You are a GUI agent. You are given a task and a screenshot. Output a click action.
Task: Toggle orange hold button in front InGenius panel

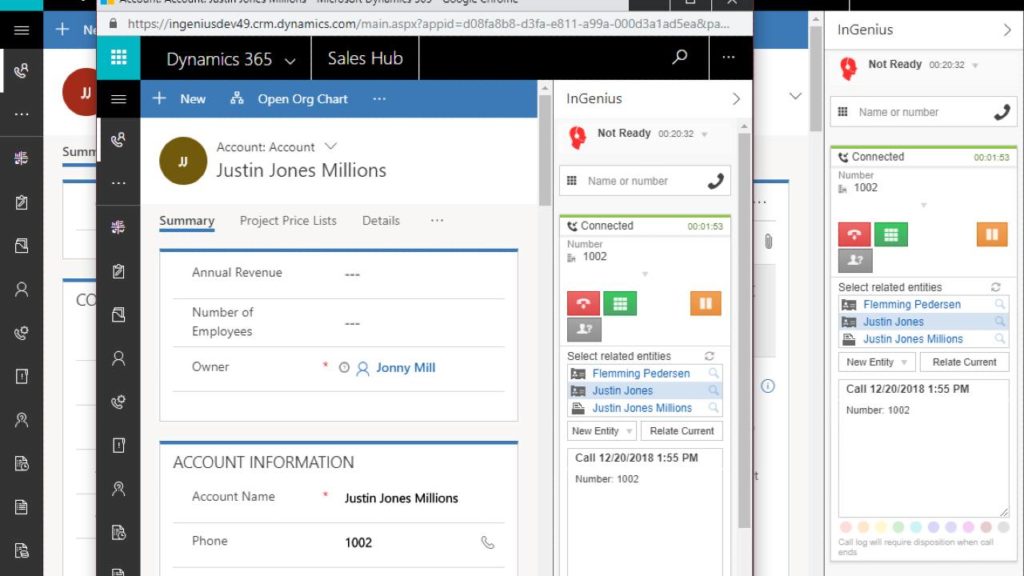[705, 303]
